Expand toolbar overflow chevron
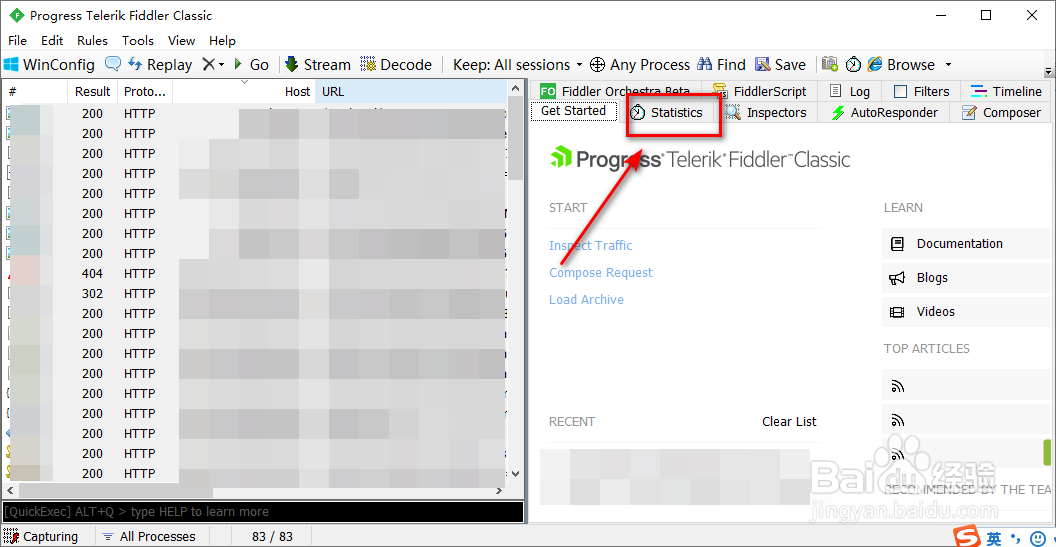Image resolution: width=1056 pixels, height=547 pixels. click(1048, 71)
